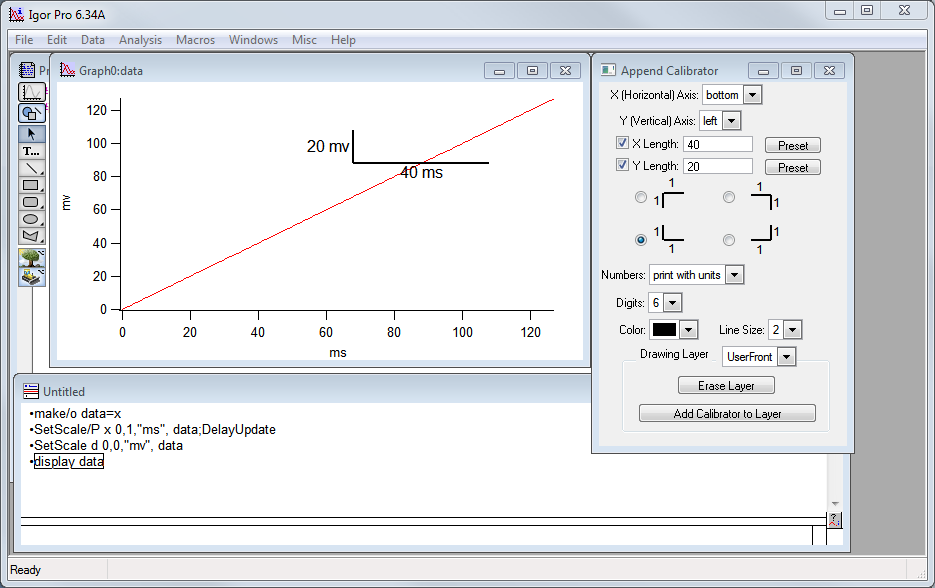
Task: Open the tree environment drawing icon
Action: pos(31,257)
